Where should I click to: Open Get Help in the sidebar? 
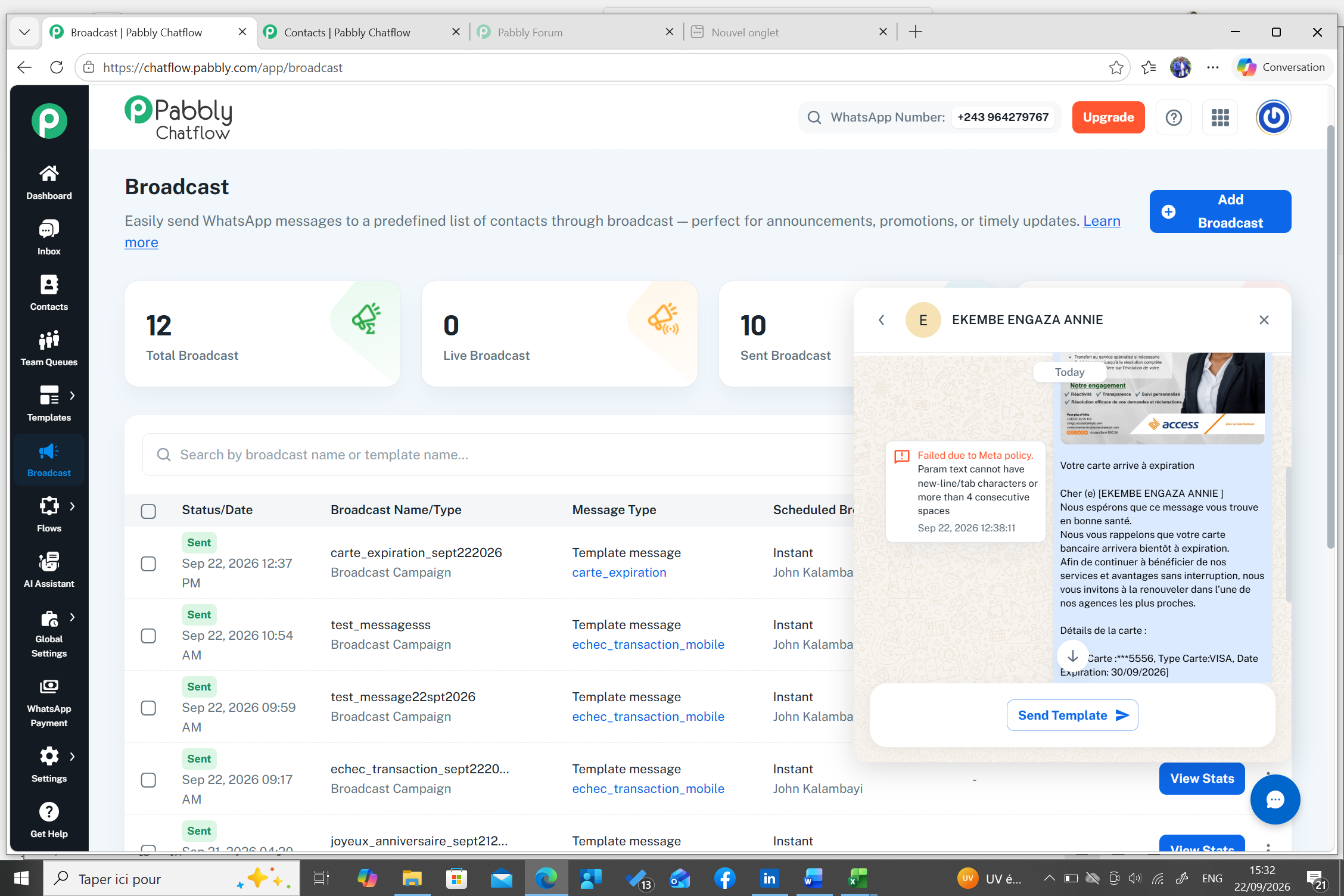pos(49,820)
